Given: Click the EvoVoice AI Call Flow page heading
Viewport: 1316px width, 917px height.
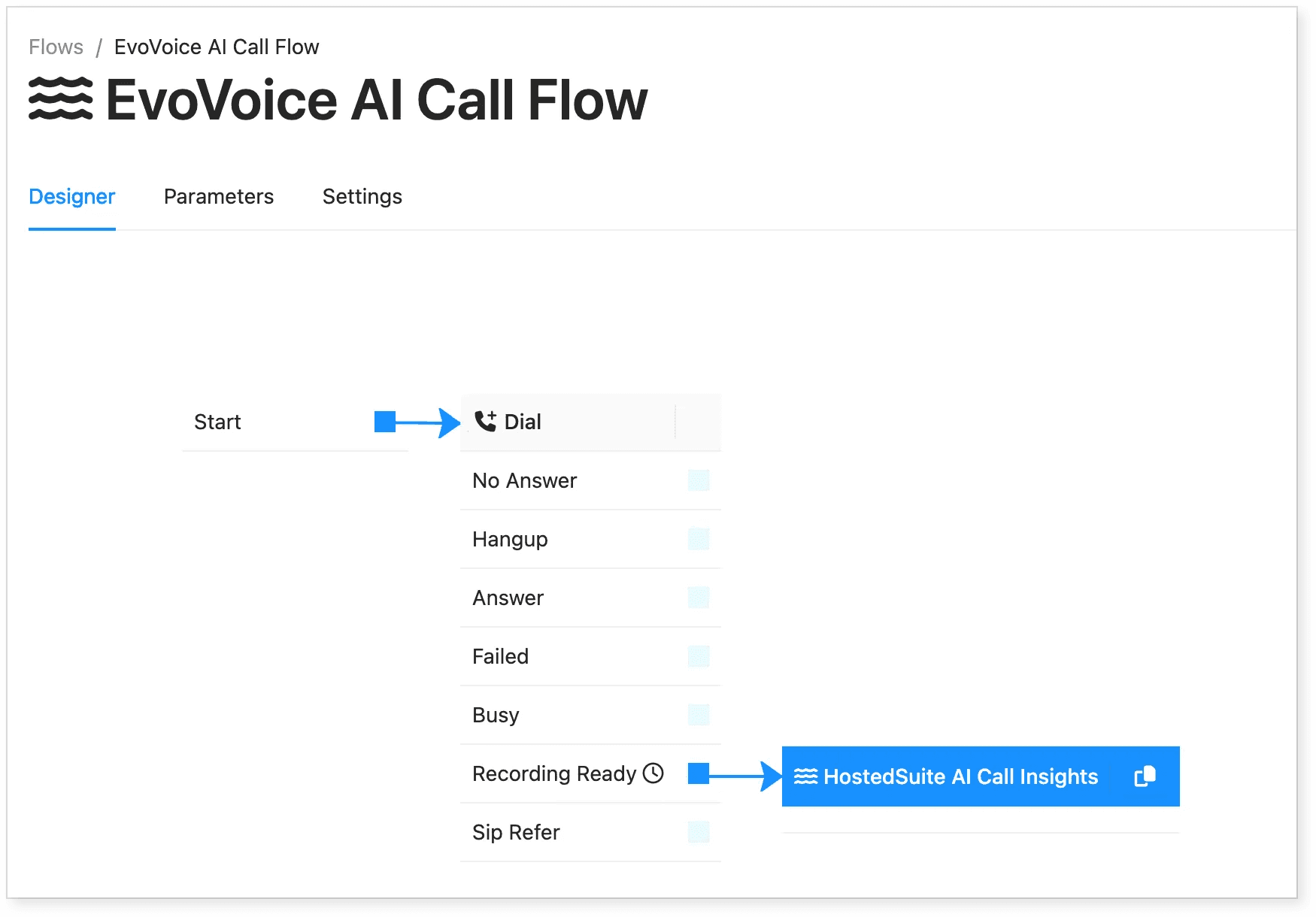Looking at the screenshot, I should (x=377, y=99).
